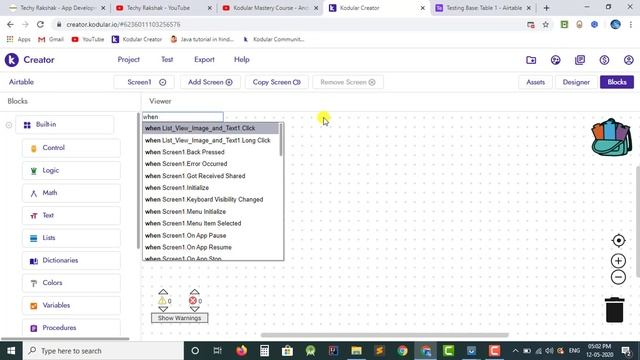The image size is (640, 360).
Task: Click the Built-in category header
Action: [x=64, y=124]
